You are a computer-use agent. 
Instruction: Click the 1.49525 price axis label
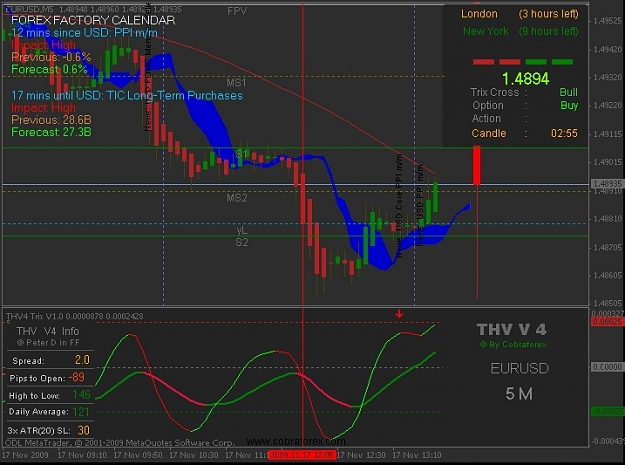(x=607, y=21)
